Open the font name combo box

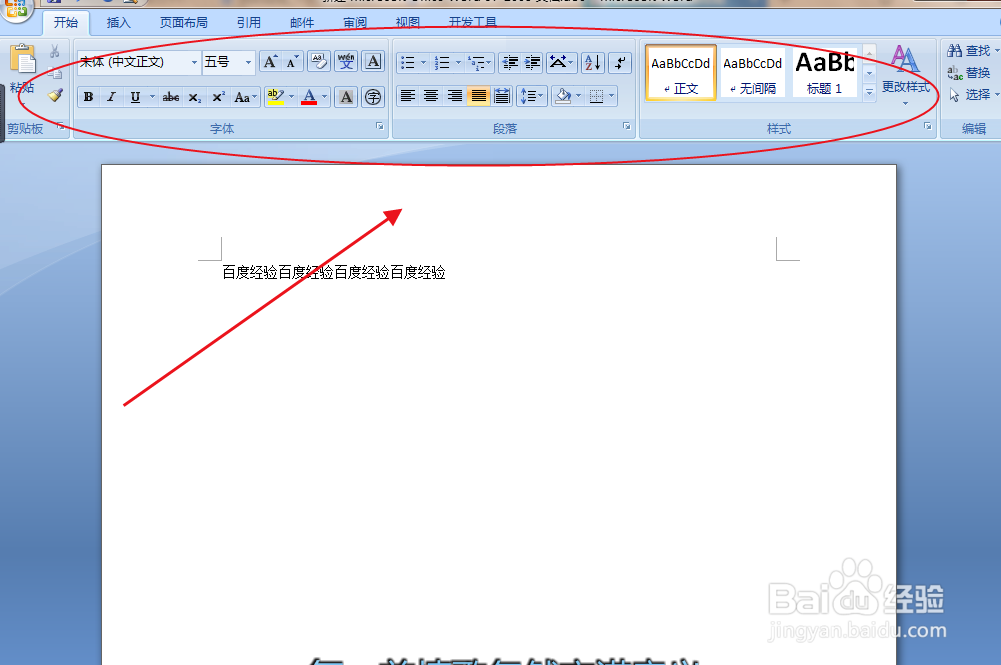(x=139, y=62)
